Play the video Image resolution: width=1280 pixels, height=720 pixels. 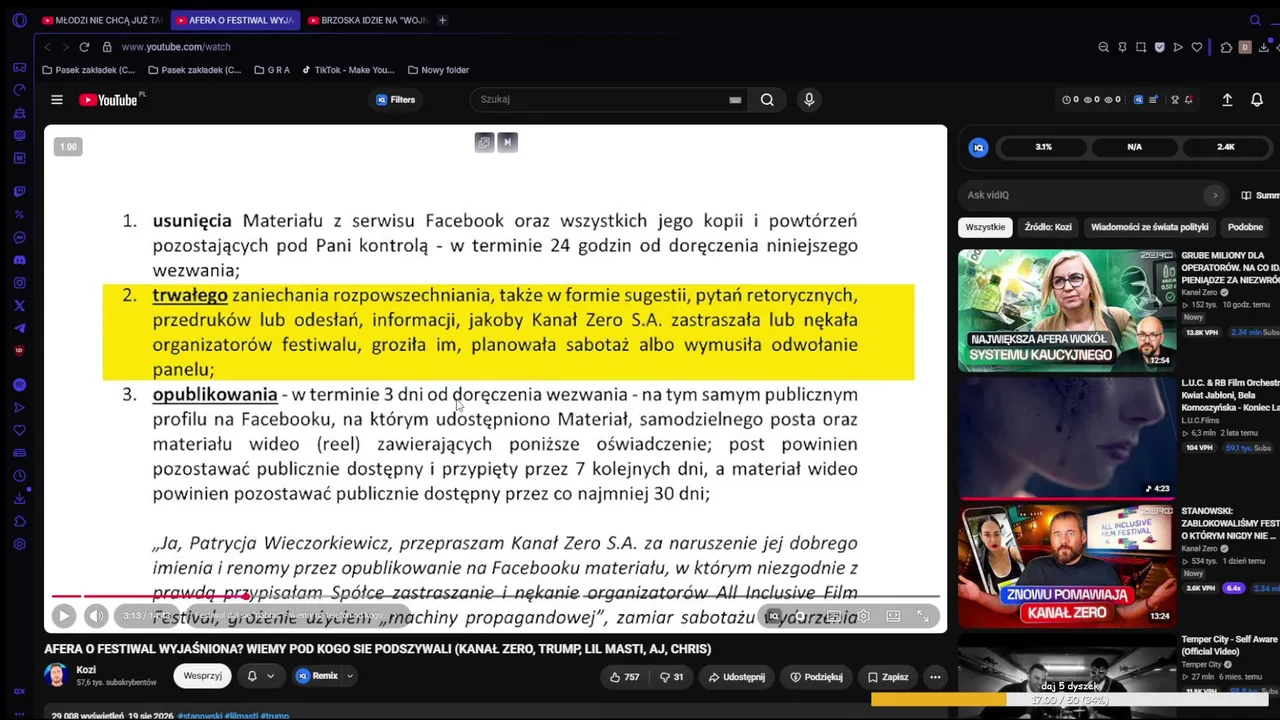[x=63, y=616]
